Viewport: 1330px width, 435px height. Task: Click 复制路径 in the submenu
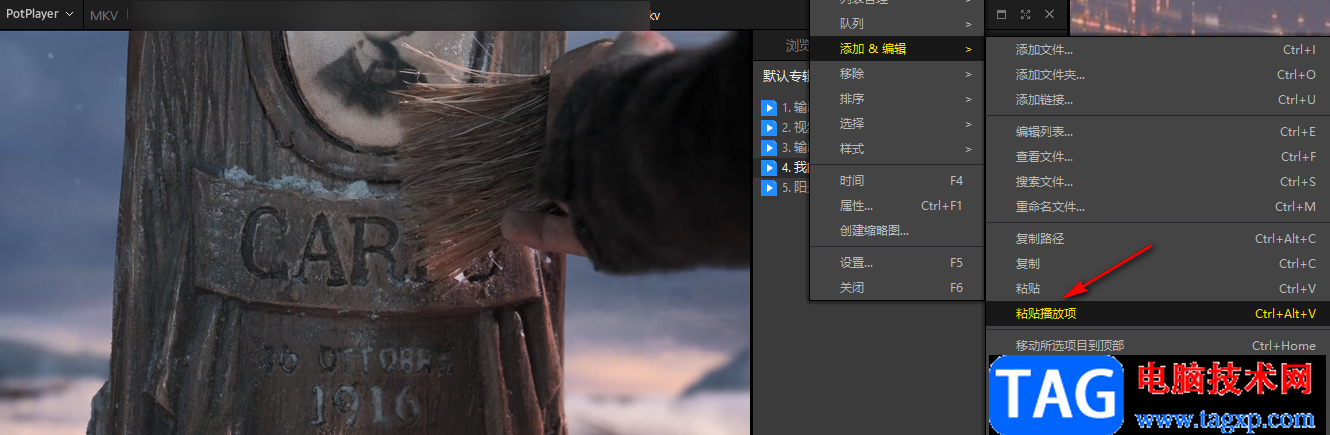coord(1158,238)
